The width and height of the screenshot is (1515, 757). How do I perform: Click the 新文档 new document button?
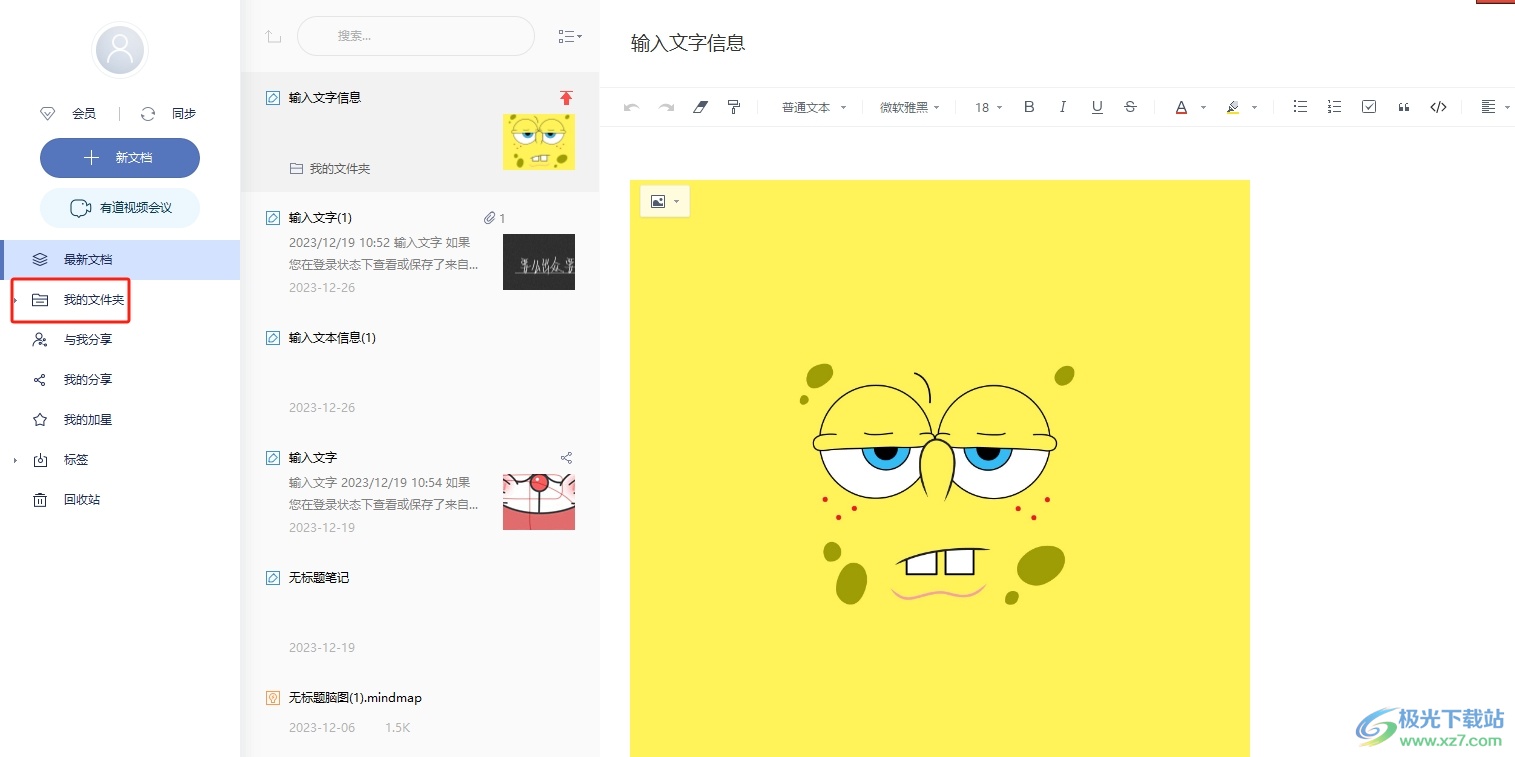[x=120, y=158]
